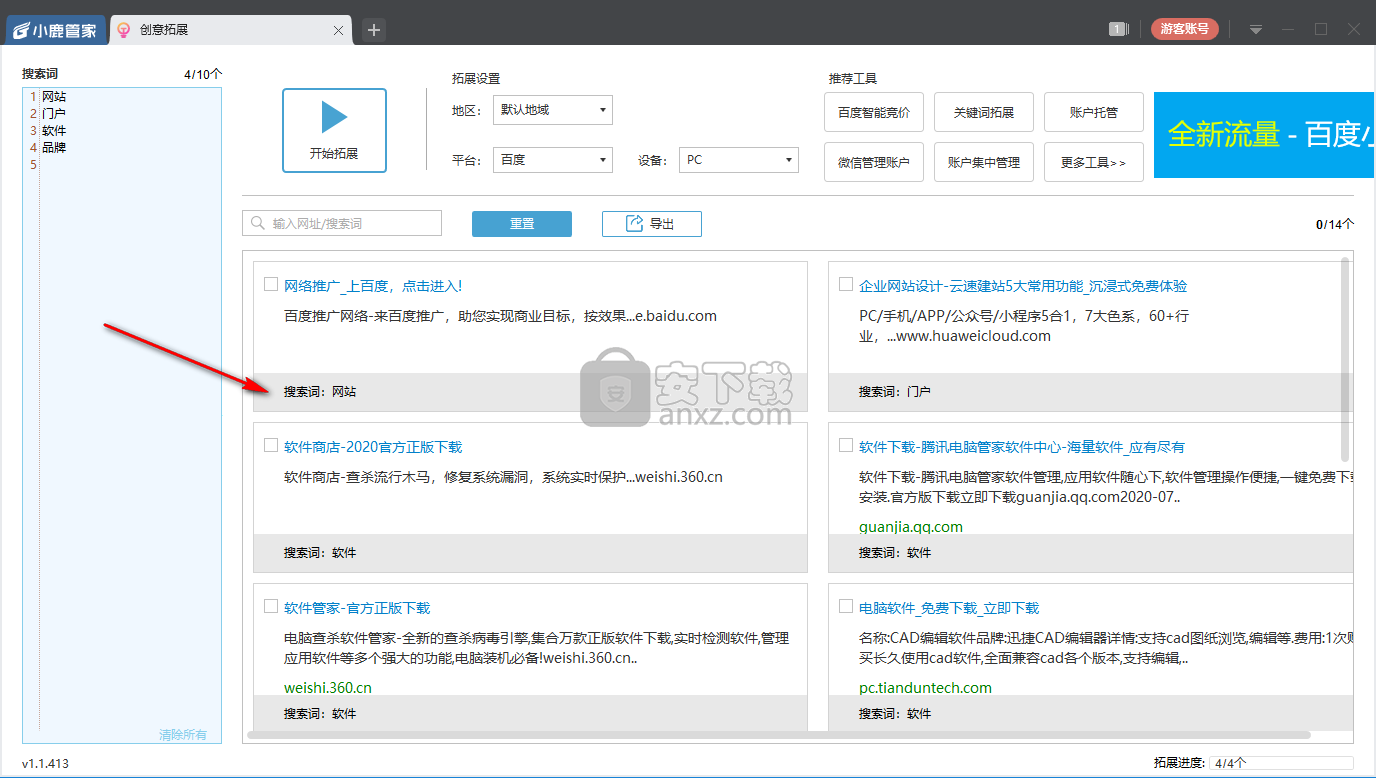Viewport: 1376px width, 778px height.
Task: Check the 软件下载-腾讯电脑管家 result checkbox
Action: (846, 445)
